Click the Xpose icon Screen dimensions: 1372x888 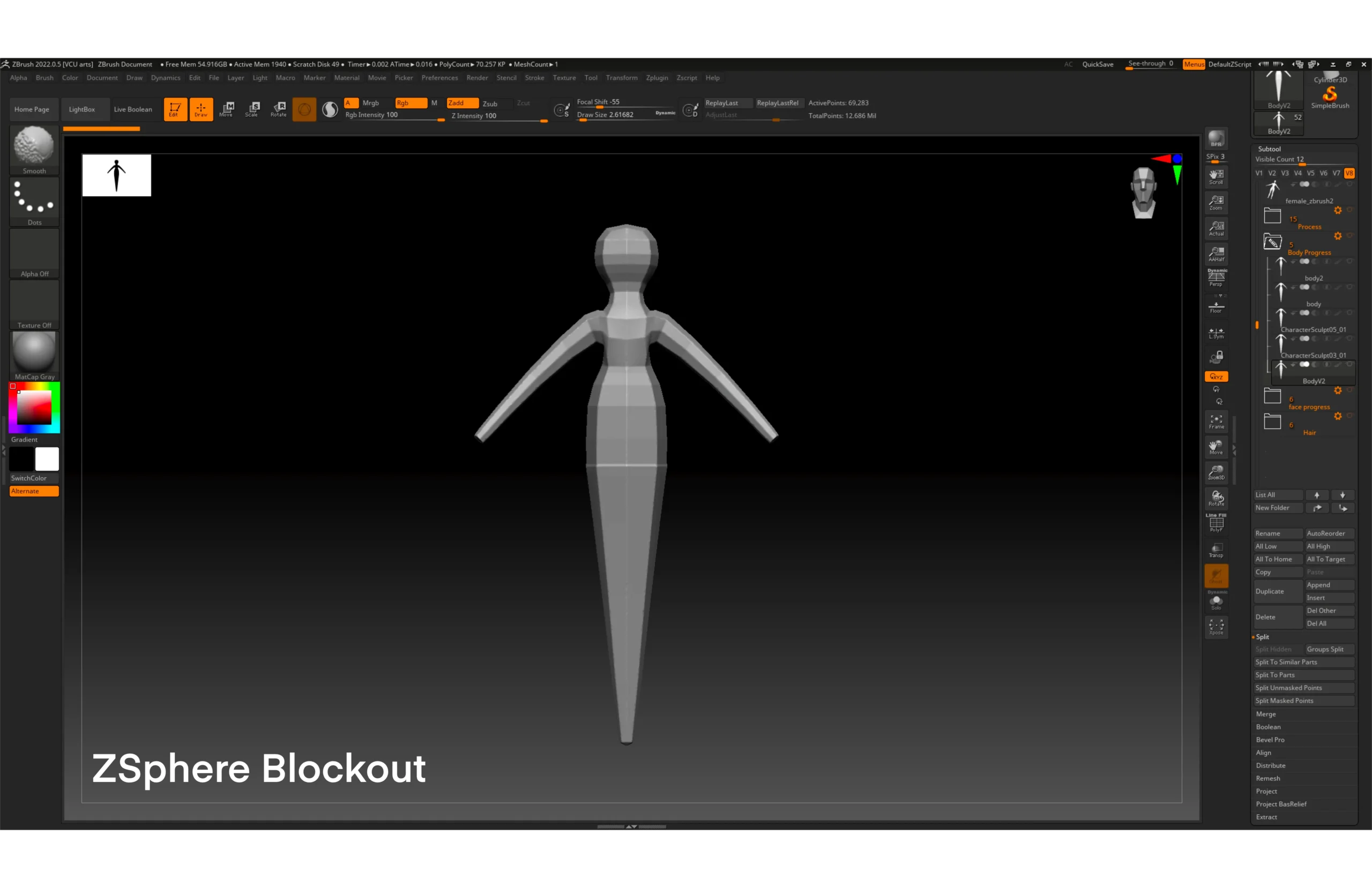pyautogui.click(x=1216, y=627)
